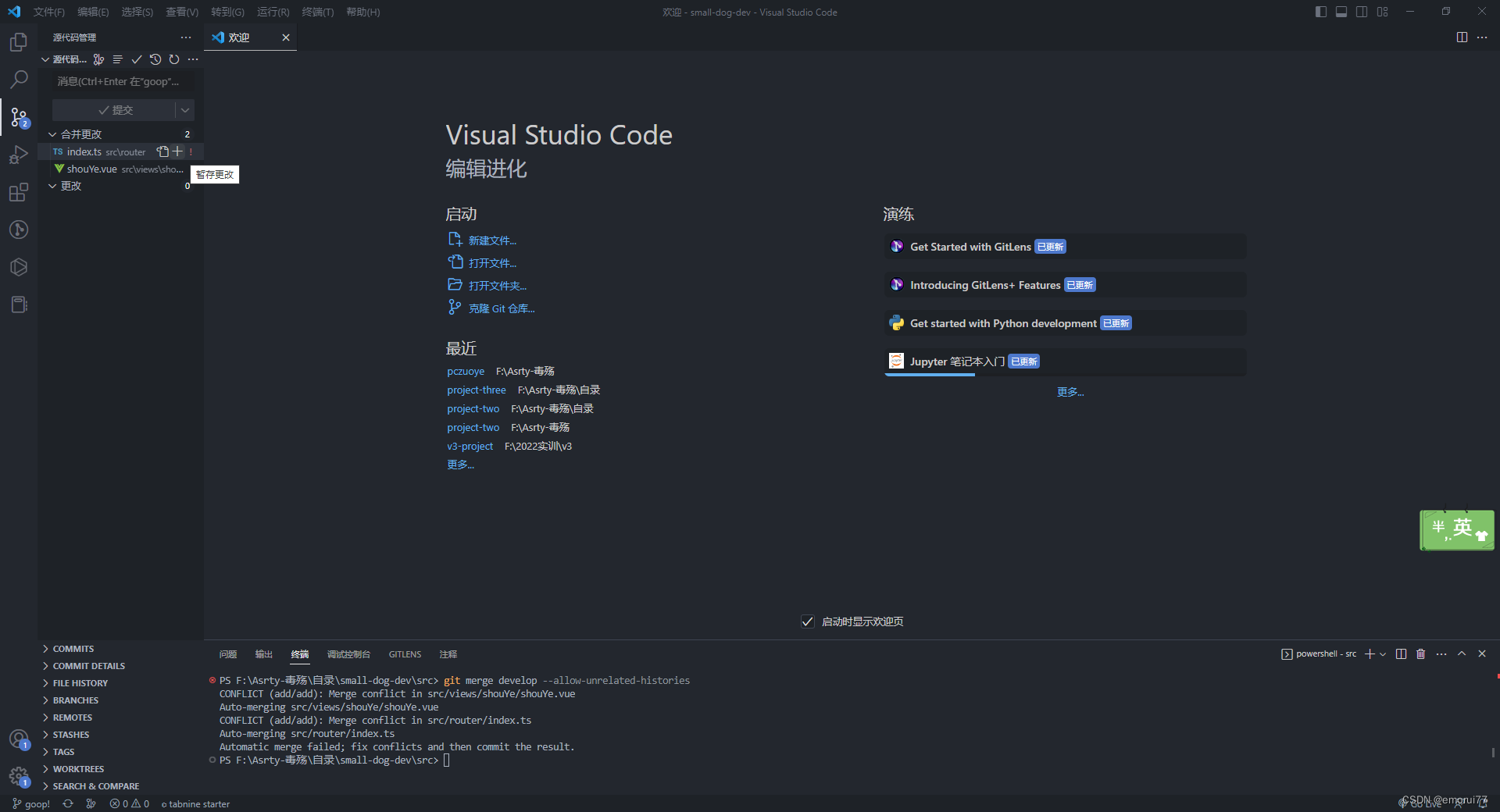Open the 查看(V) menu
Viewport: 1500px width, 812px height.
coord(182,12)
